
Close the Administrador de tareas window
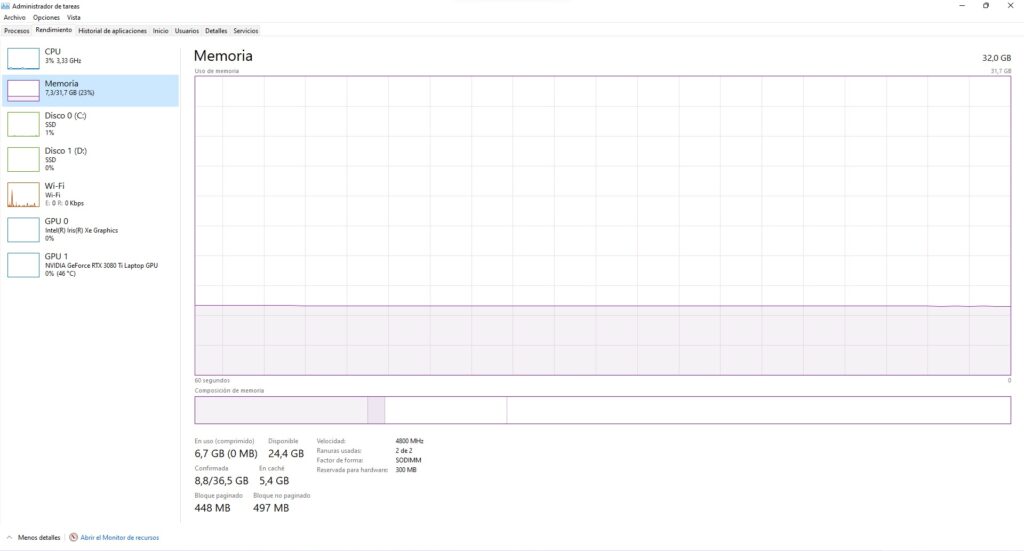(1010, 6)
